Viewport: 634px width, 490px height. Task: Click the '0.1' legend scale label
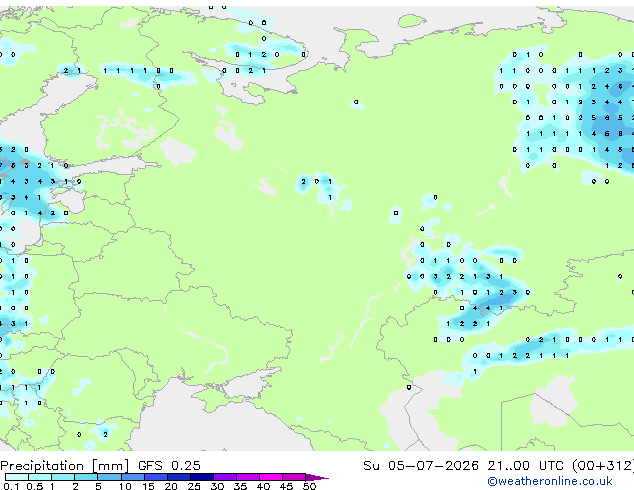click(11, 486)
